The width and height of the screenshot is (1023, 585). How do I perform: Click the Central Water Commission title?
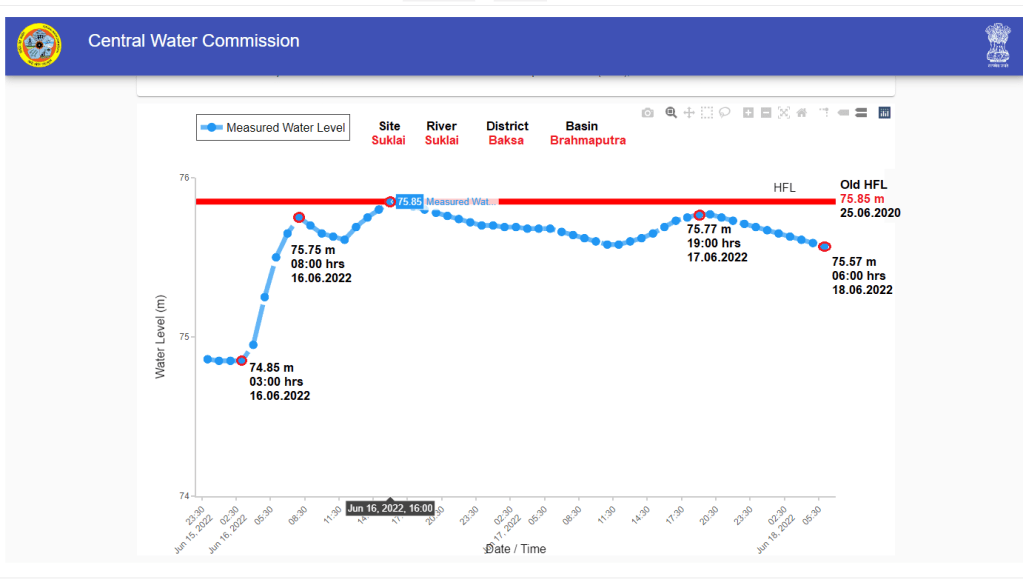click(194, 41)
